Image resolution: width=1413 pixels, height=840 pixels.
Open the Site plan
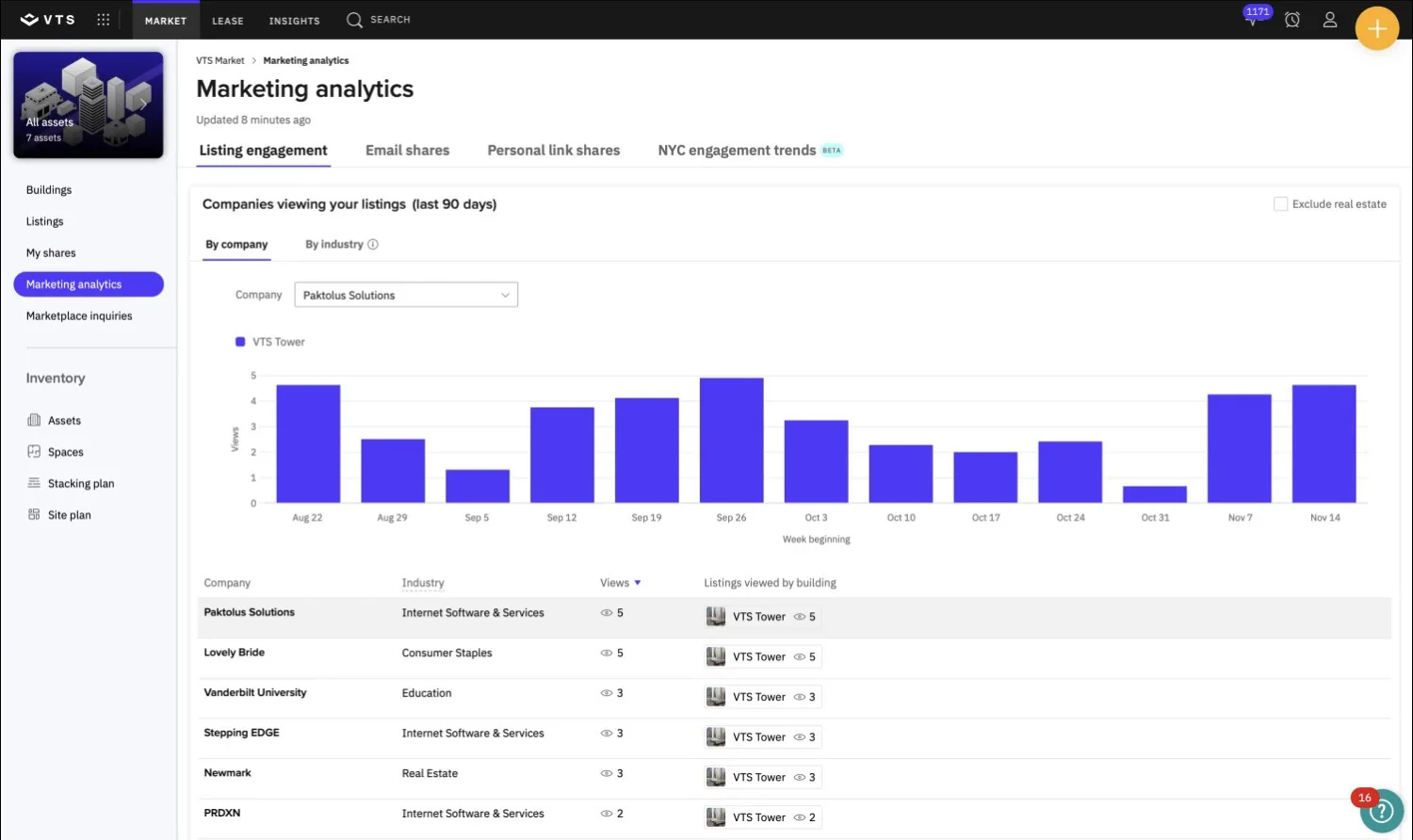point(68,514)
